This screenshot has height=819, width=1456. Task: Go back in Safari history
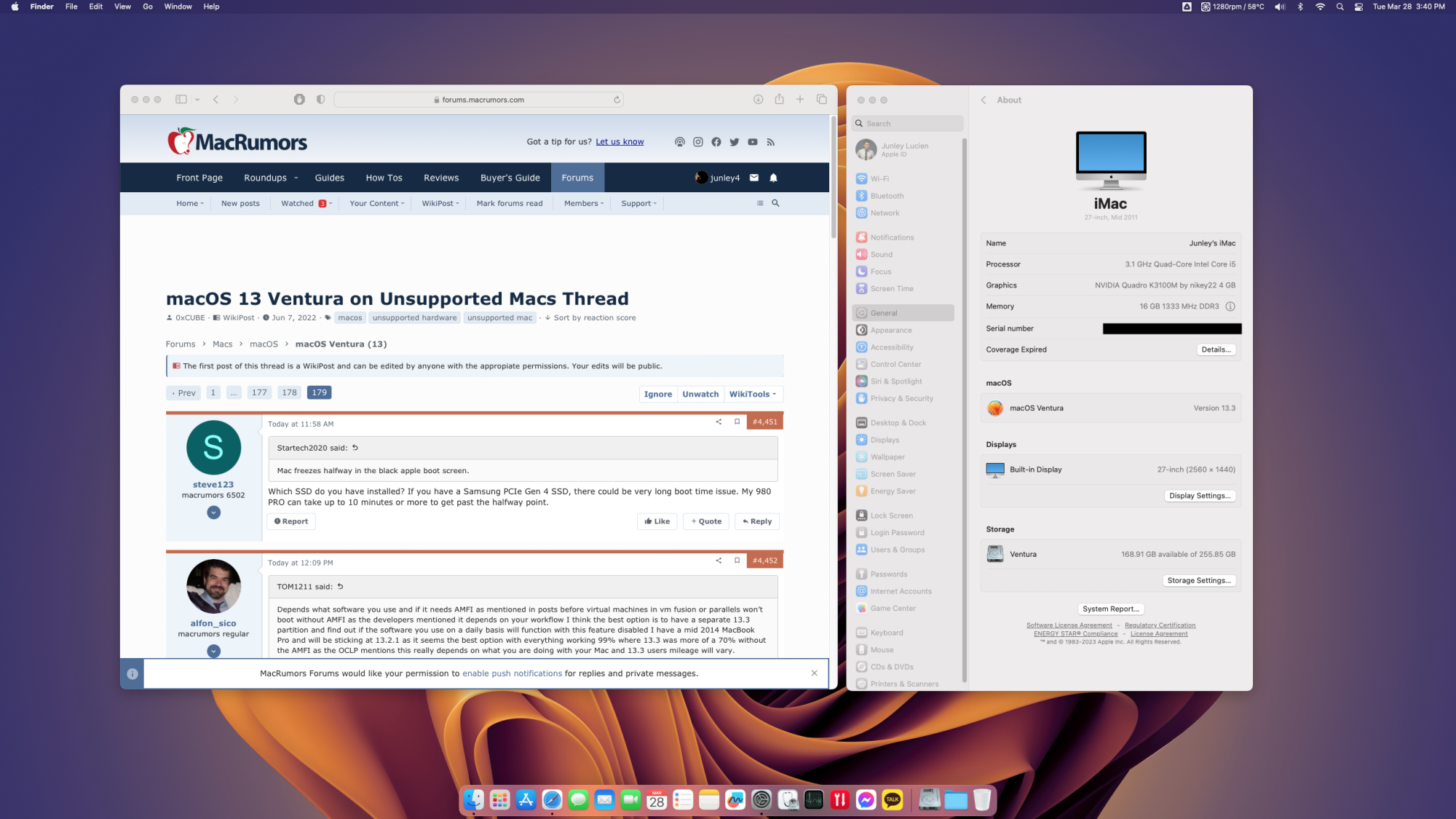[x=215, y=100]
